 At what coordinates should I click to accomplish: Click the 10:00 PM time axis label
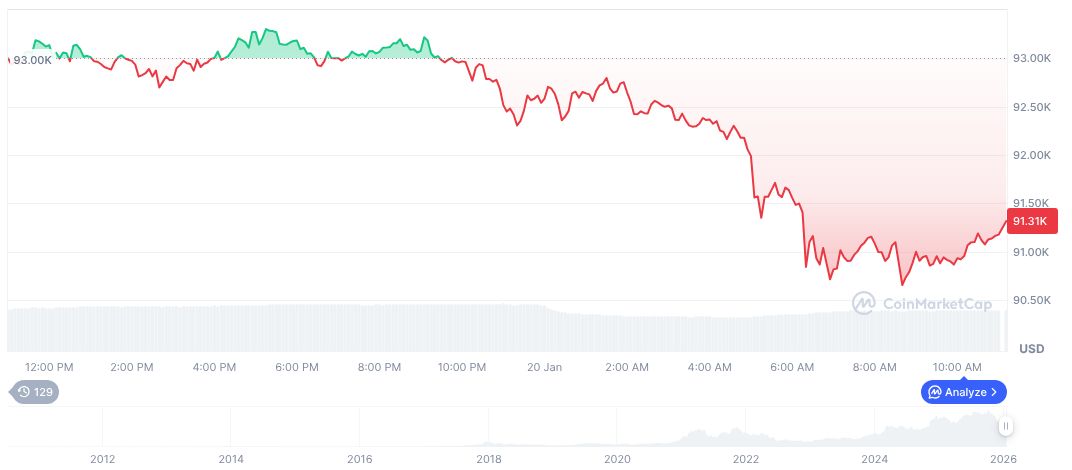(462, 367)
